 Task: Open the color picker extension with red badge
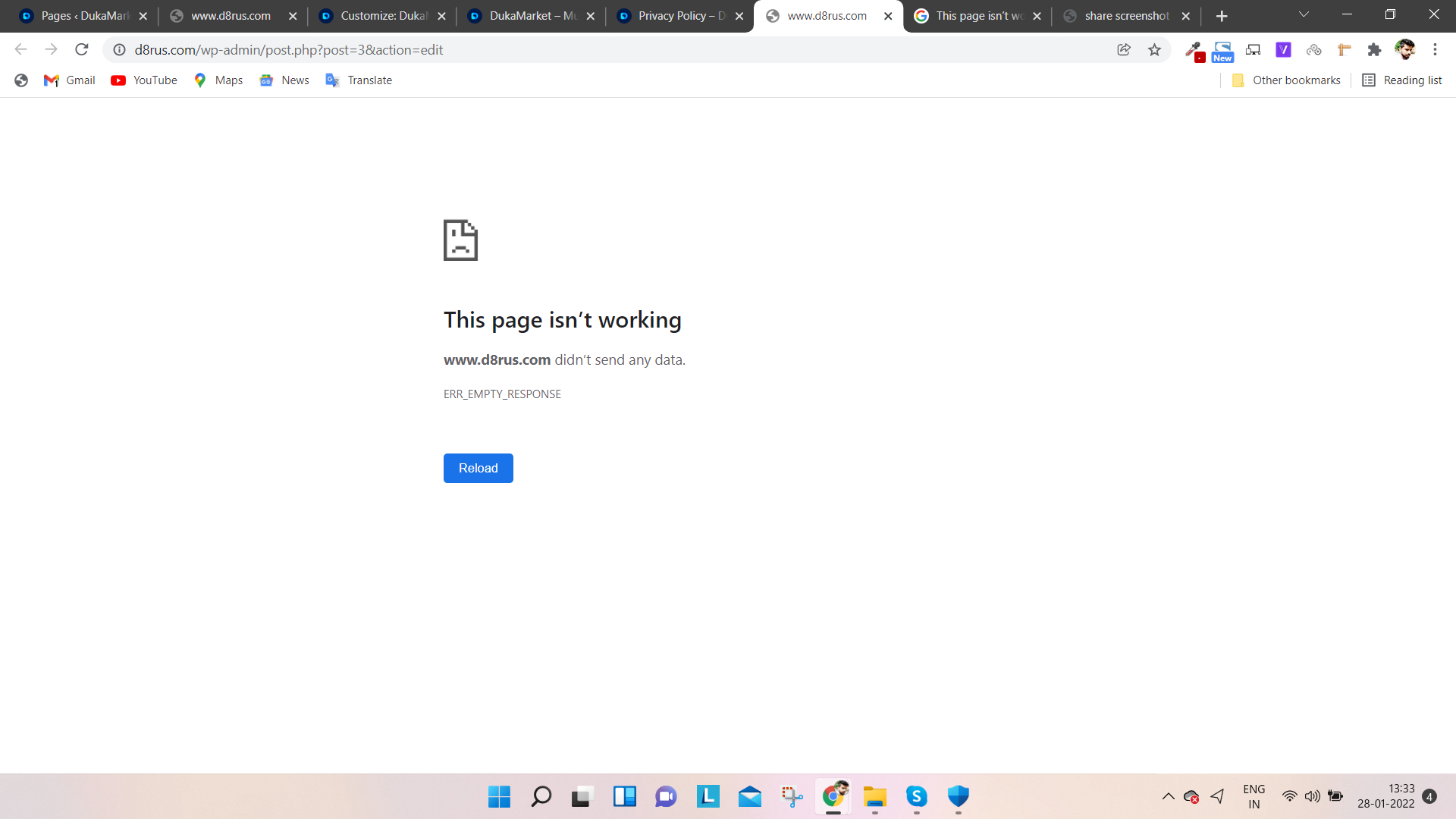pos(1194,51)
